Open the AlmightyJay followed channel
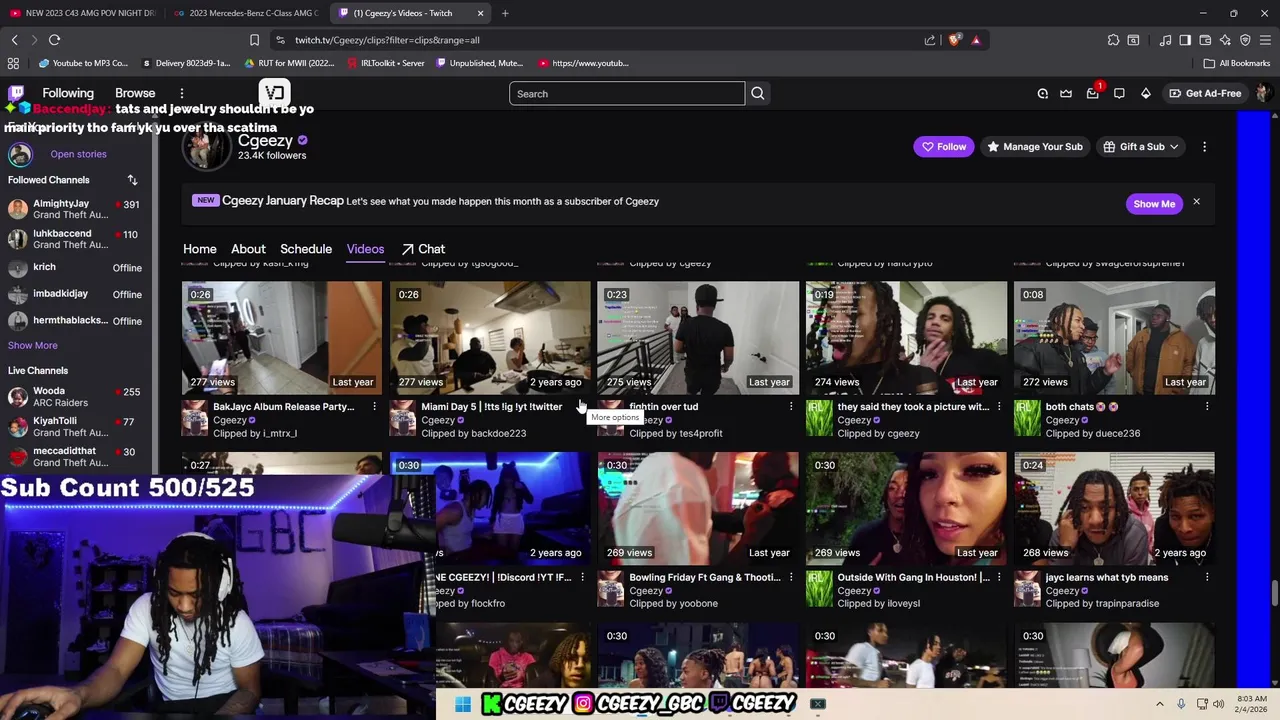 (76, 209)
